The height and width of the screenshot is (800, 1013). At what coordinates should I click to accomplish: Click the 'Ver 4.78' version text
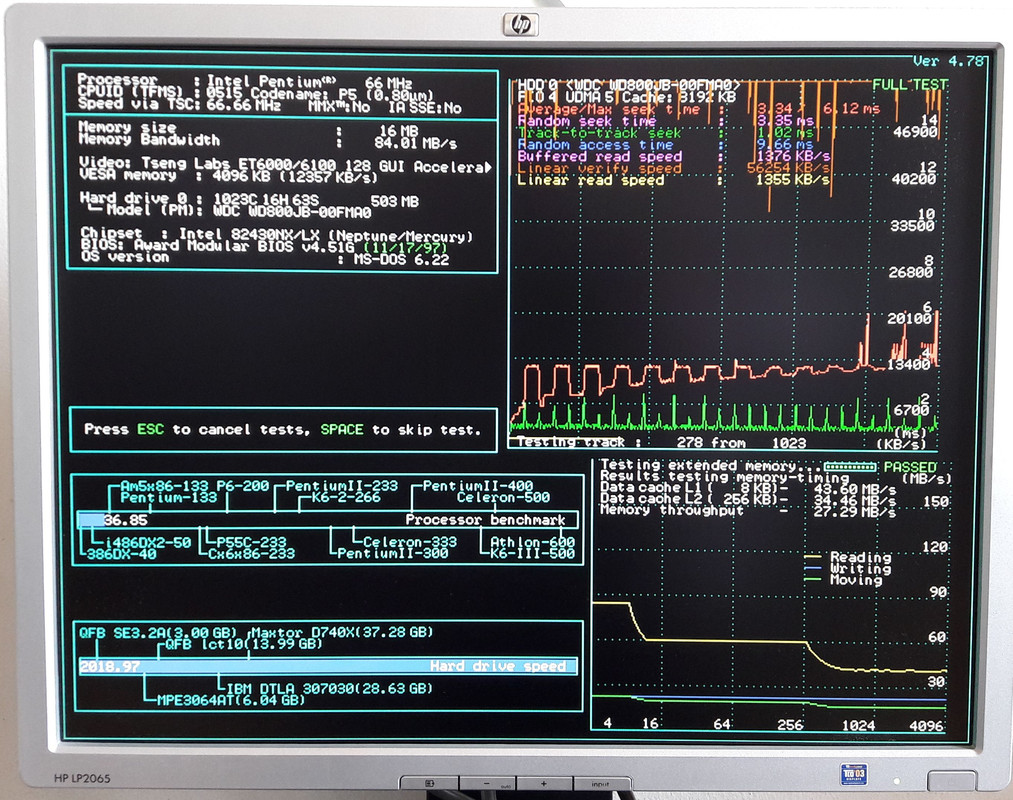tap(948, 61)
